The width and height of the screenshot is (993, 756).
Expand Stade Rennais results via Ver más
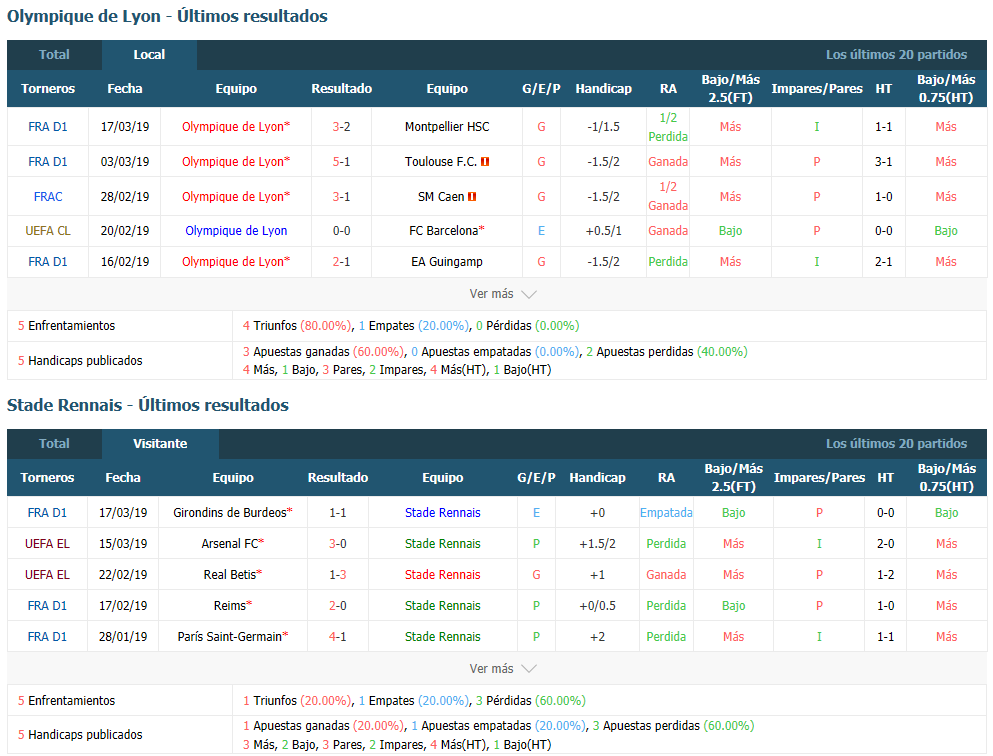pyautogui.click(x=503, y=669)
